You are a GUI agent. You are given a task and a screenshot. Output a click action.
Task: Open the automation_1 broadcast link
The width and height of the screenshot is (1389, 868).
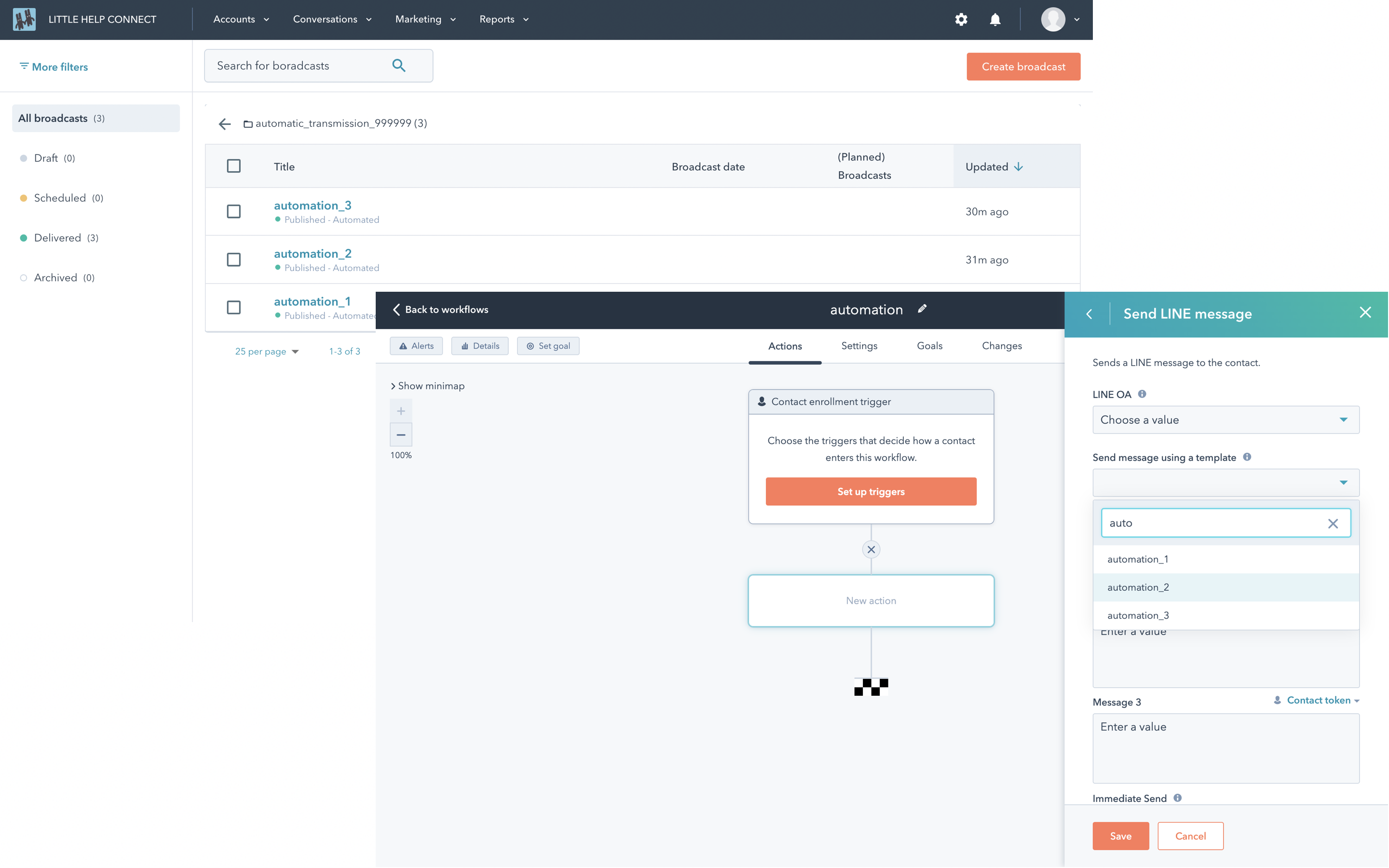click(312, 301)
